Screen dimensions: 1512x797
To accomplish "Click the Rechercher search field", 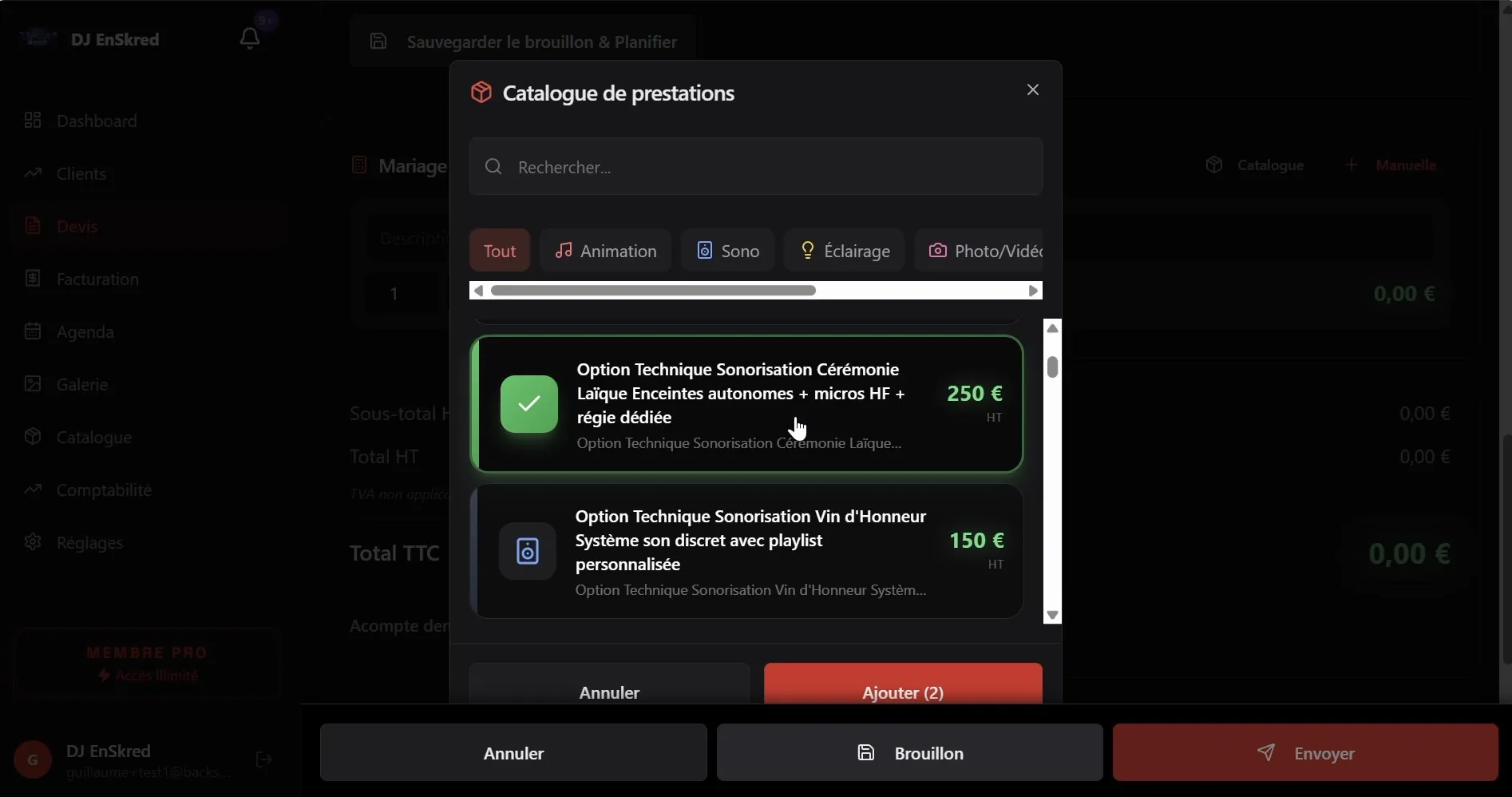I will point(756,167).
